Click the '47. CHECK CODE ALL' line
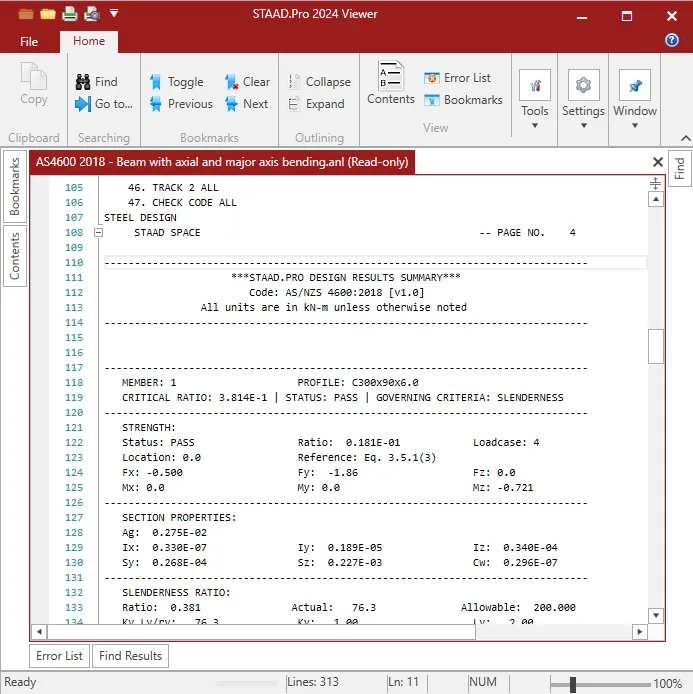Image resolution: width=693 pixels, height=694 pixels. point(182,202)
